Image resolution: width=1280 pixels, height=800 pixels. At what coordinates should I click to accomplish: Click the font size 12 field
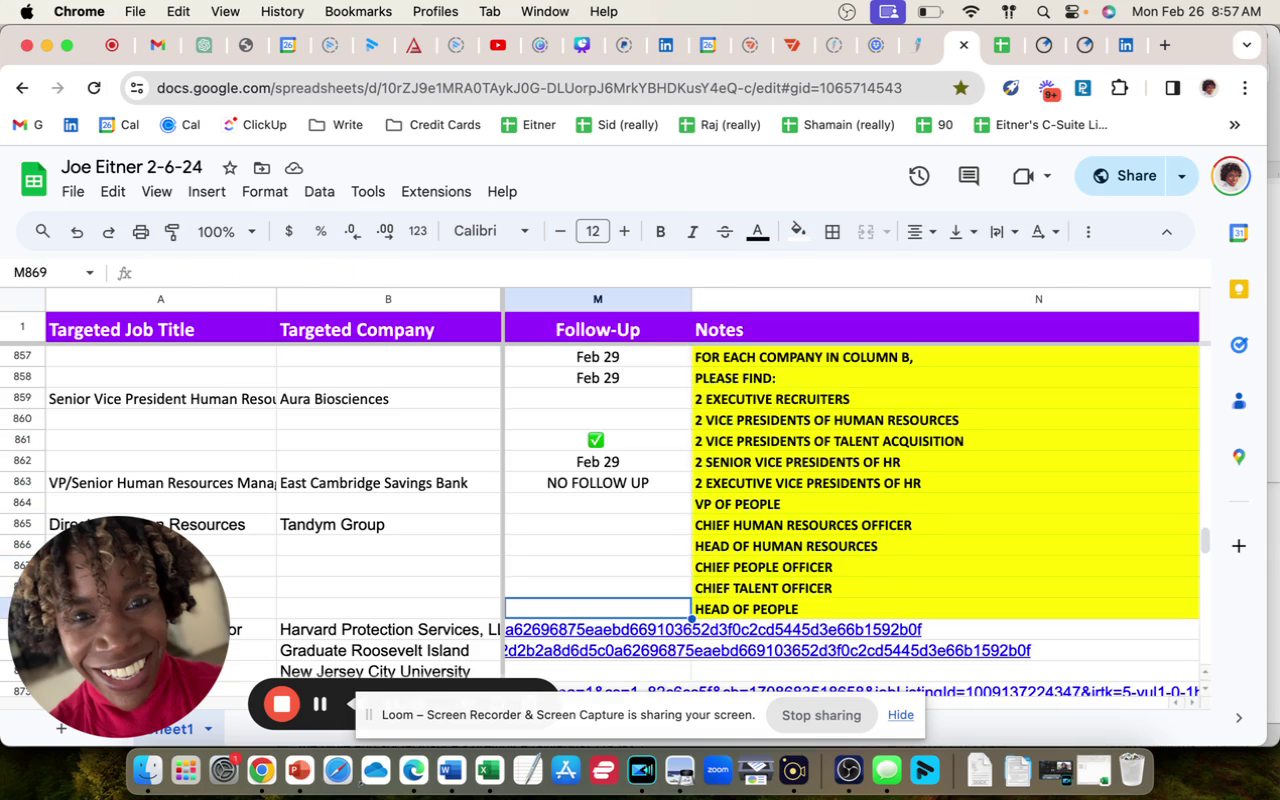[593, 232]
